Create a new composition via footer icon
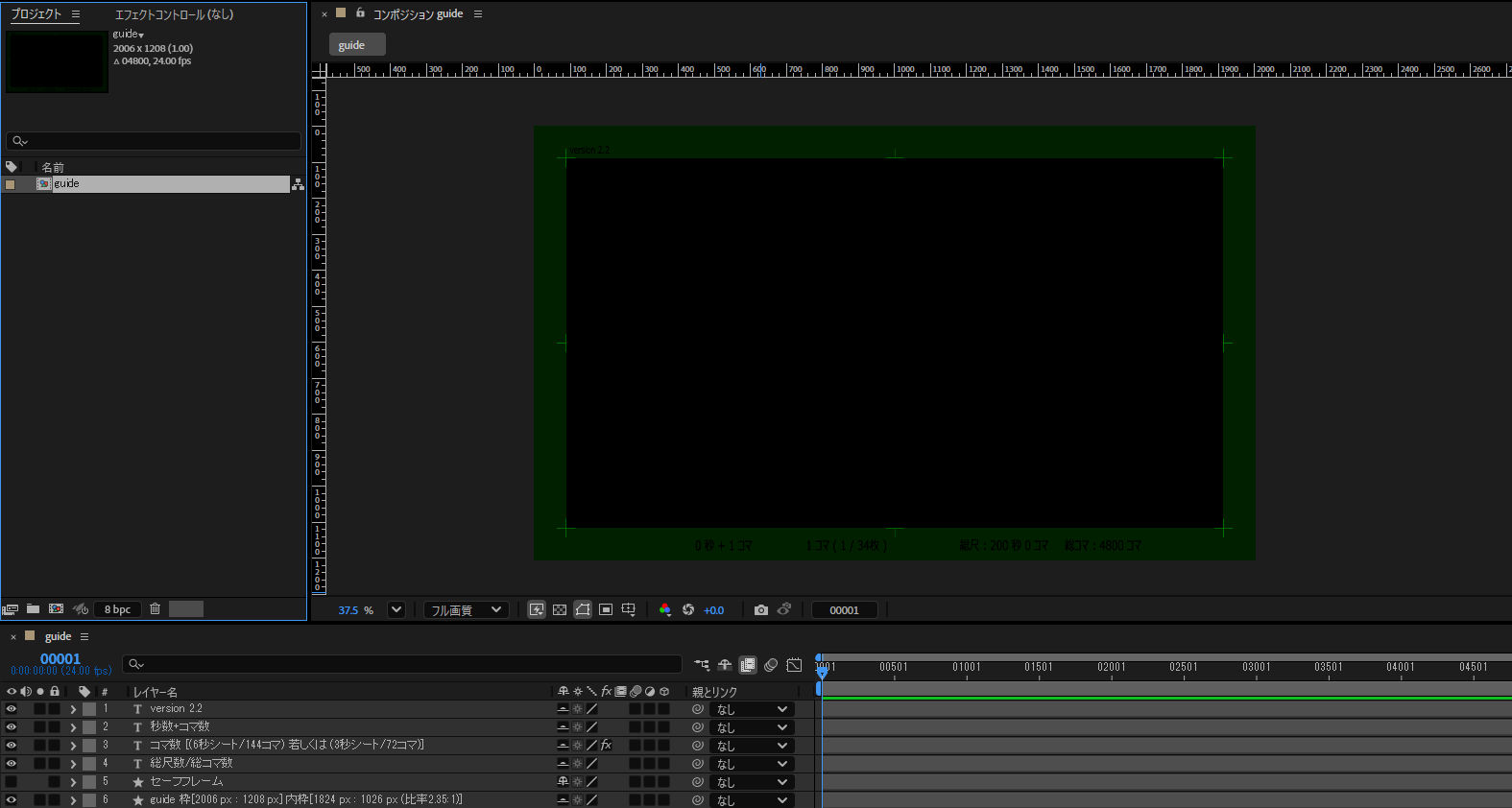This screenshot has width=1512, height=808. [x=56, y=609]
